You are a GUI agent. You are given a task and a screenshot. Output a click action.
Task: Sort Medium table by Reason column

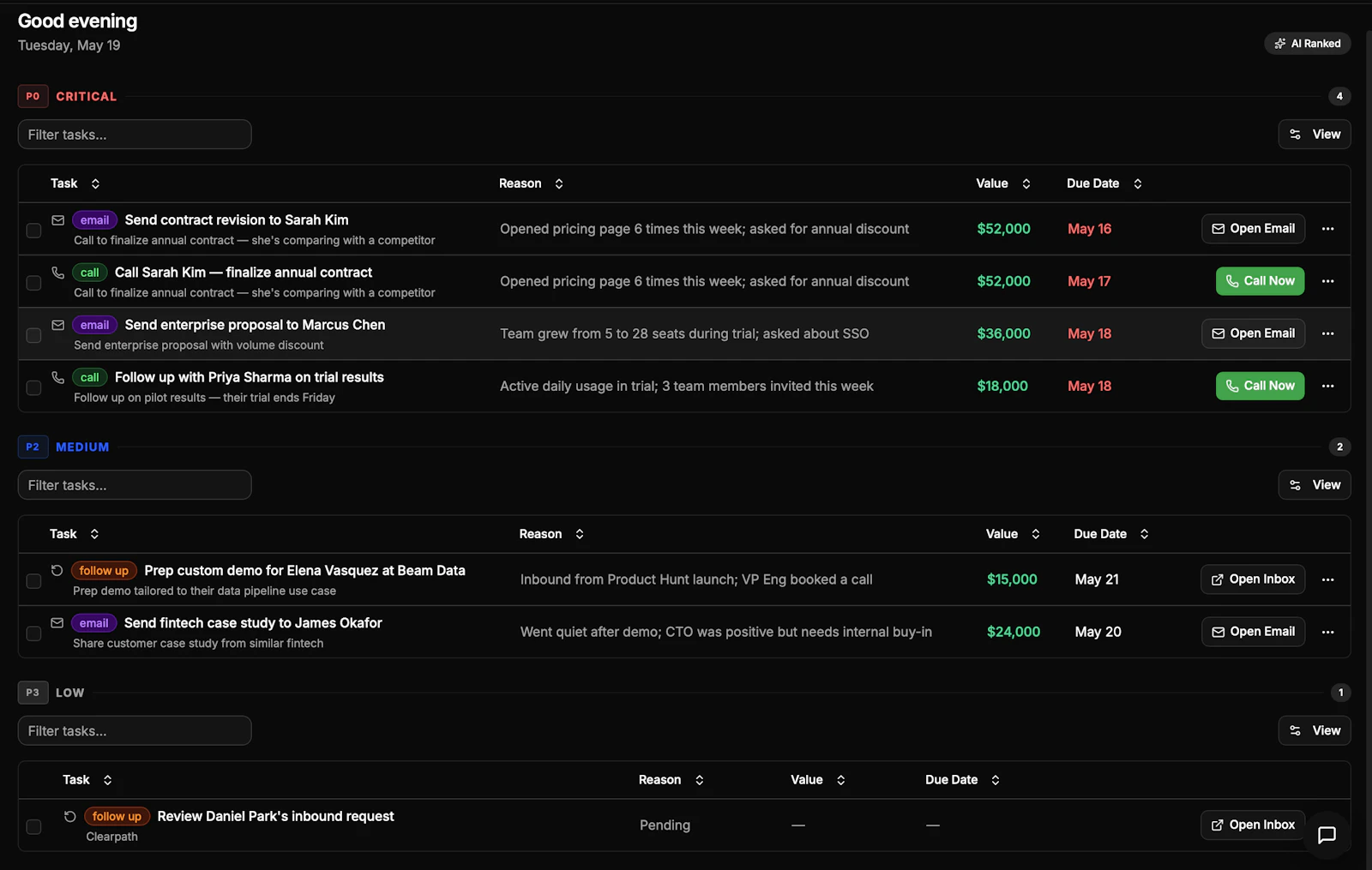tap(551, 534)
